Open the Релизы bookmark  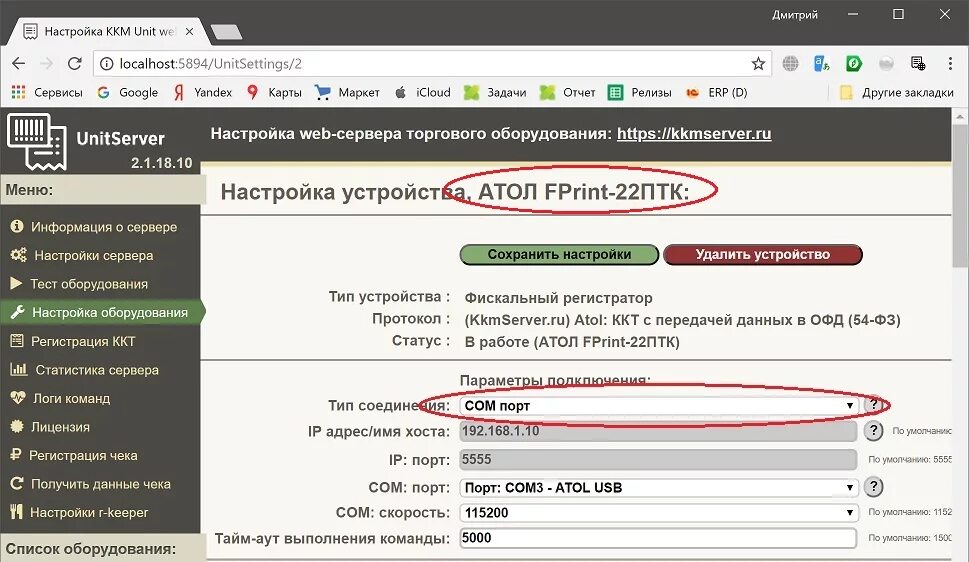coord(640,93)
